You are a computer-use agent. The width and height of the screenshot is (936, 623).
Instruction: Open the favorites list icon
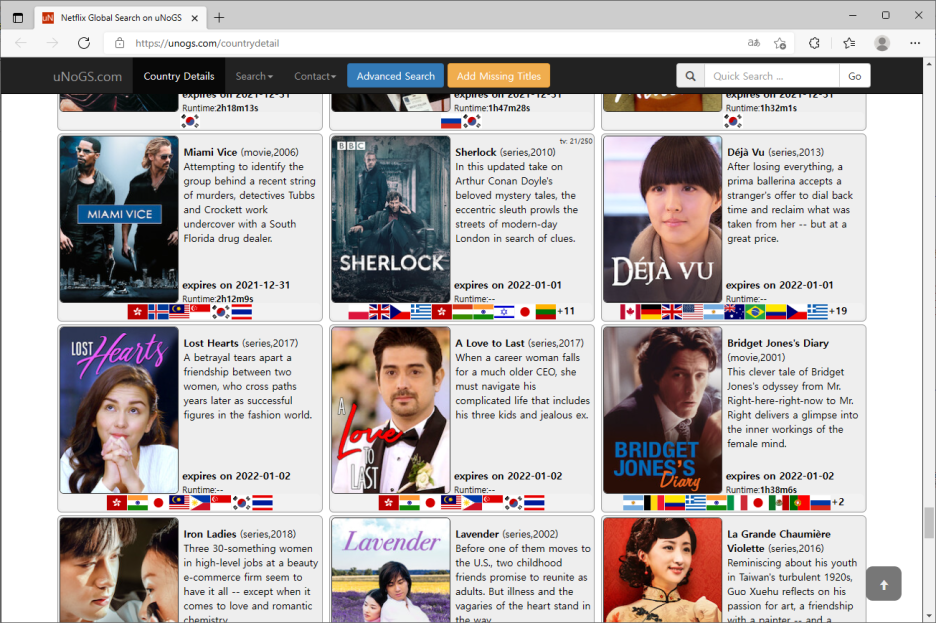pos(849,43)
